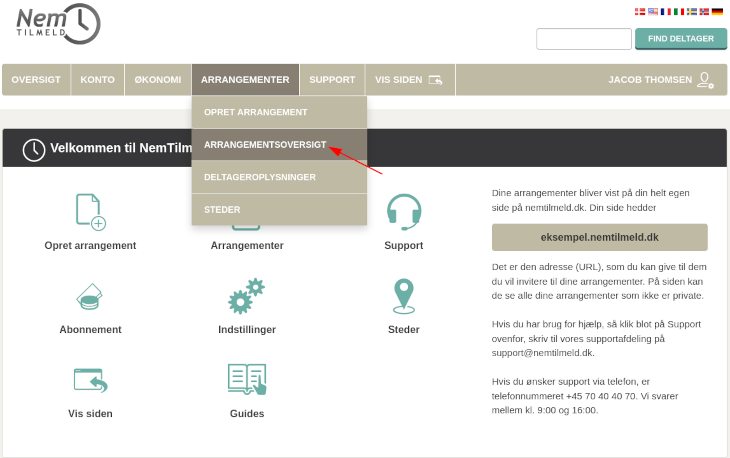The width and height of the screenshot is (730, 458).
Task: Click the phone number +45 70 40 40 70
Action: click(601, 396)
